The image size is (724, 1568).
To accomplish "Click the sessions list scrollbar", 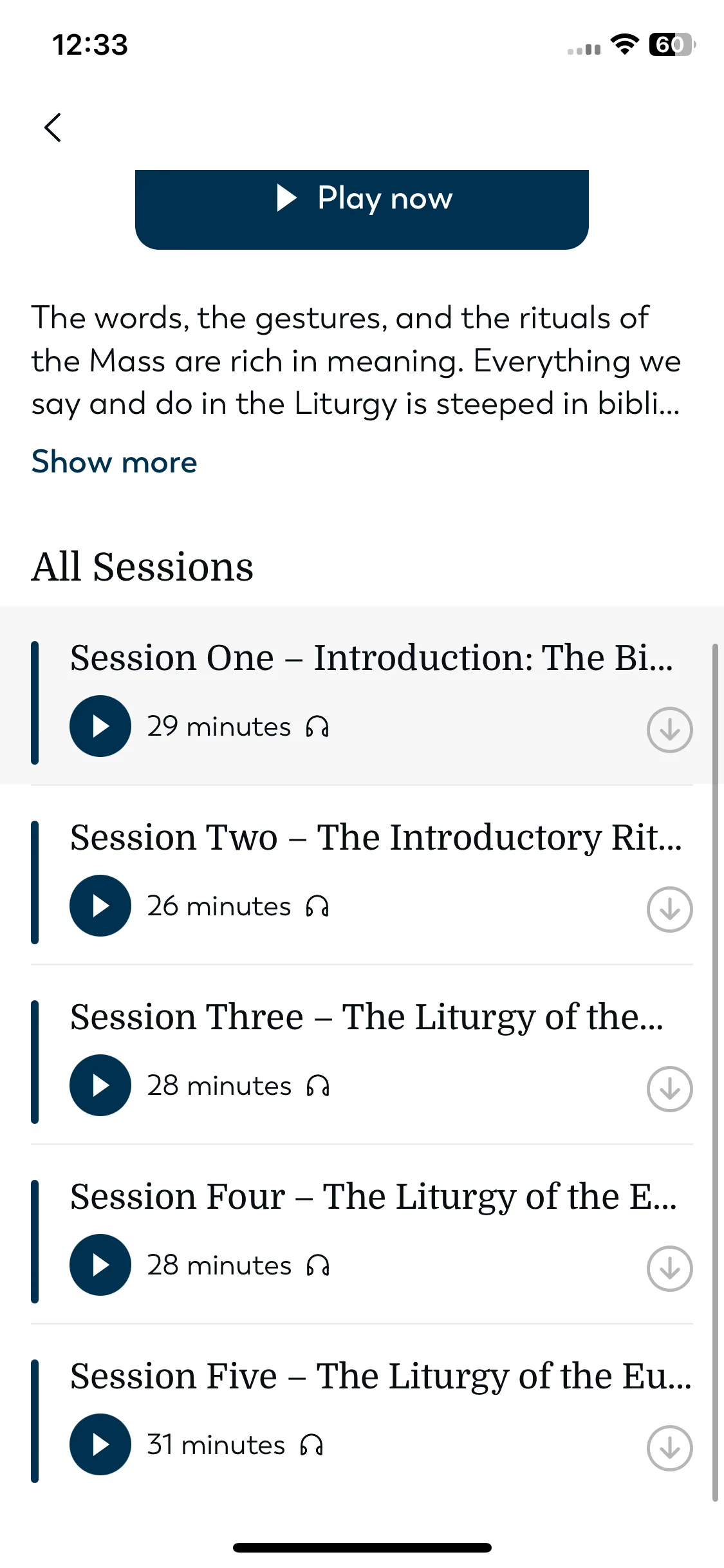I will point(715,1072).
